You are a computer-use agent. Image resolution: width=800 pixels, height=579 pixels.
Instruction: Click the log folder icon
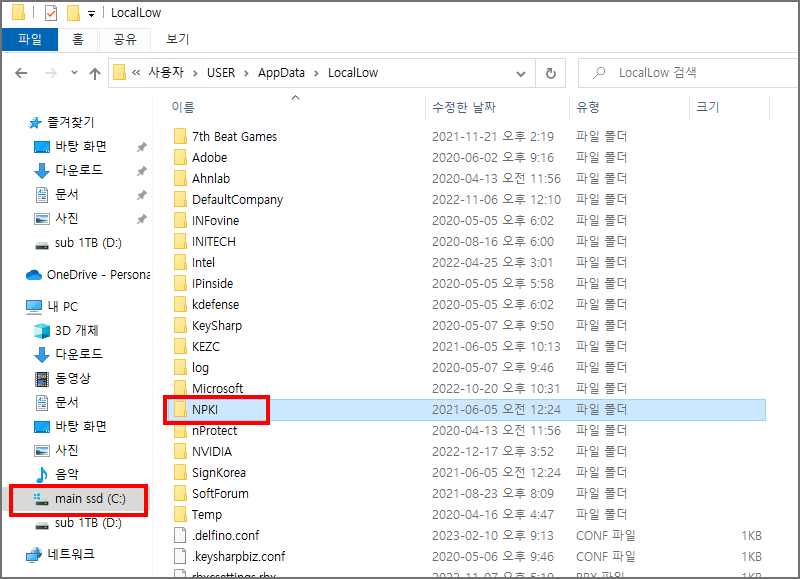pyautogui.click(x=180, y=367)
